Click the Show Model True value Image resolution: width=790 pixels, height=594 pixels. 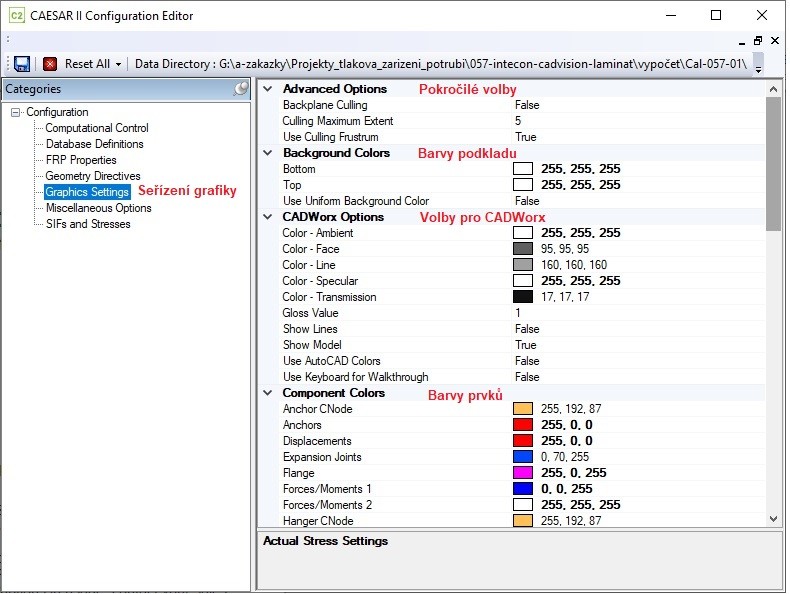(x=525, y=345)
